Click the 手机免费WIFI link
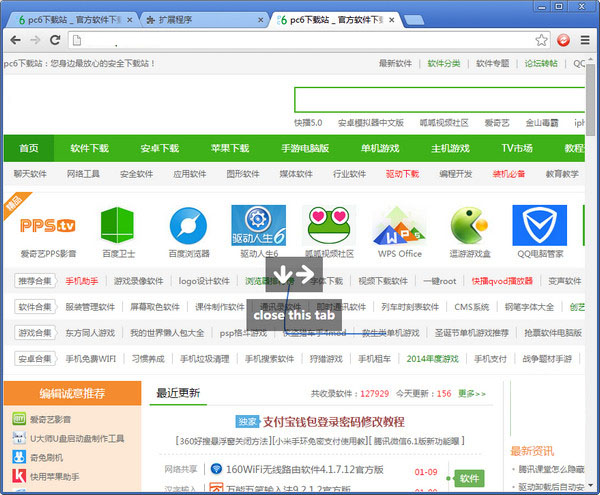 coord(90,359)
